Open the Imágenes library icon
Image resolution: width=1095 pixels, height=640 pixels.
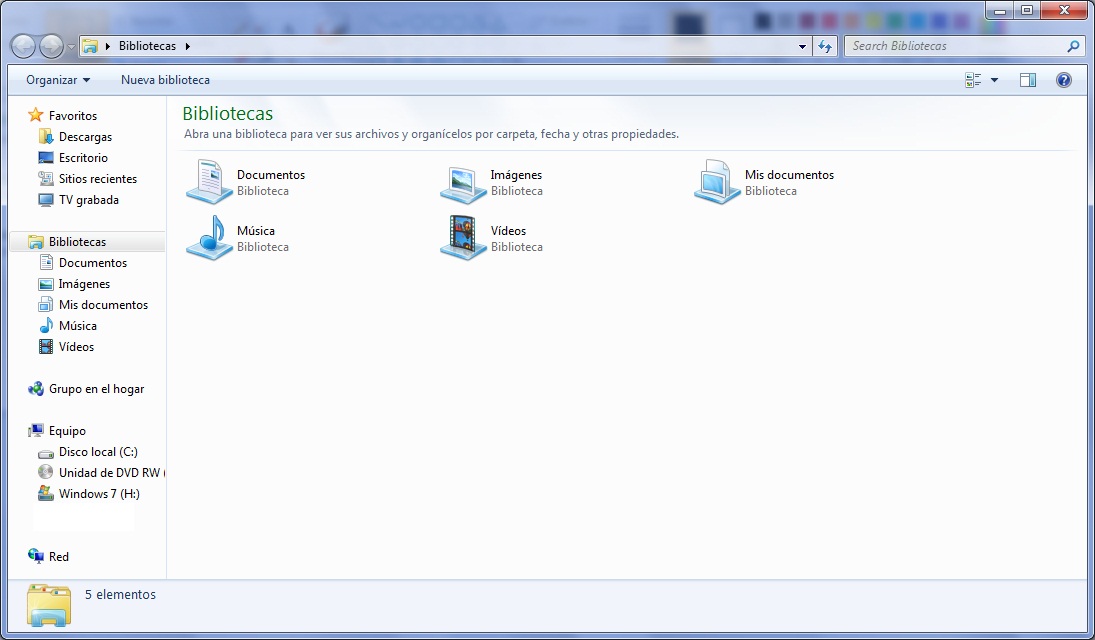click(464, 182)
